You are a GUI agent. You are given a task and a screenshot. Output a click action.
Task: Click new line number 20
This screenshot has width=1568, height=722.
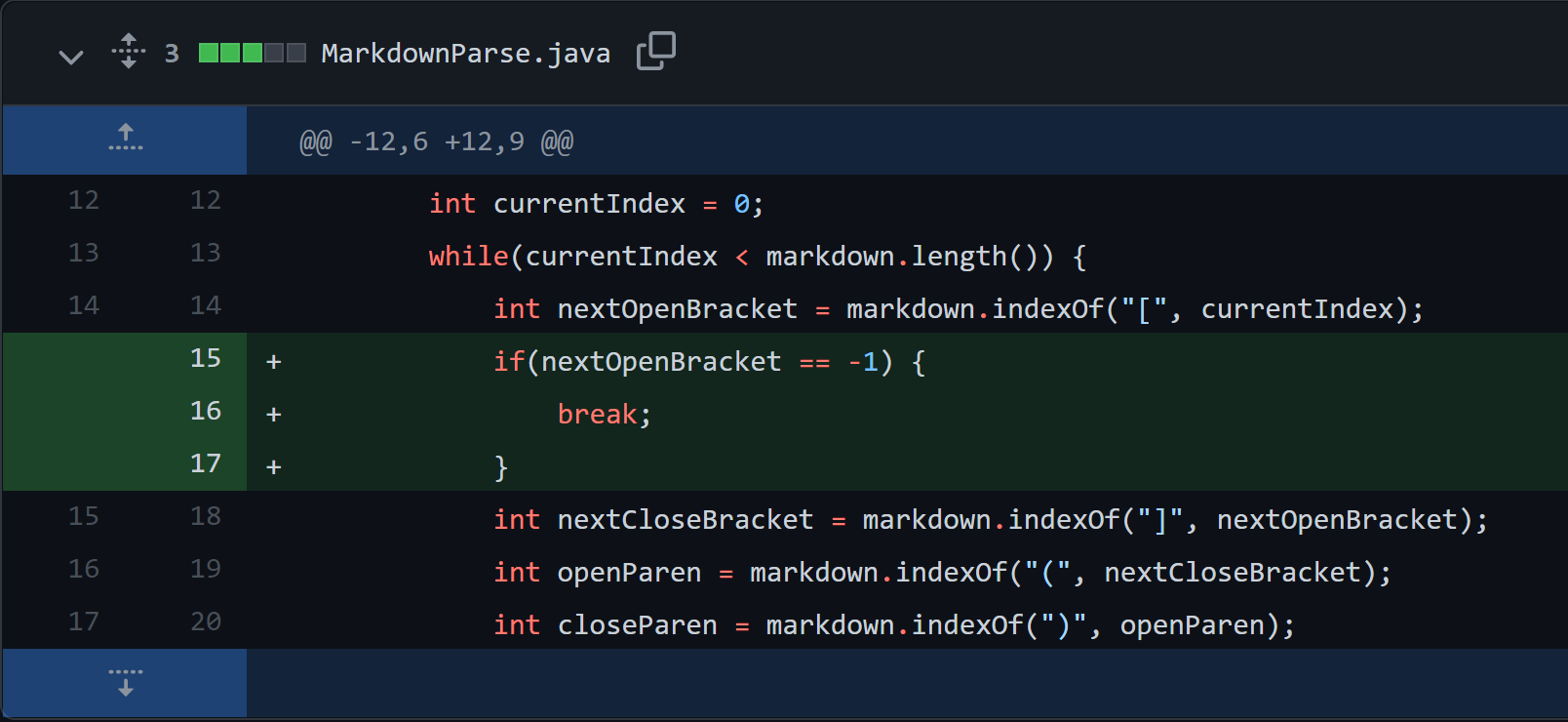pos(206,622)
